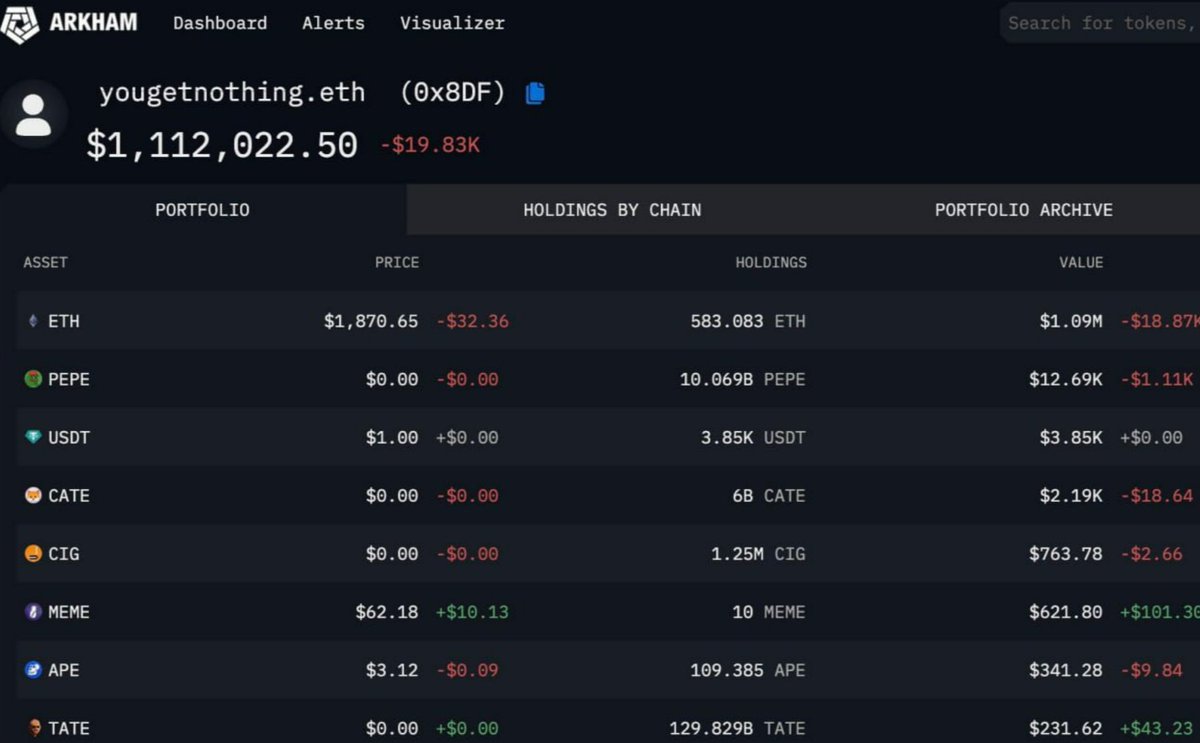Sort by the PRICE column header

(397, 262)
